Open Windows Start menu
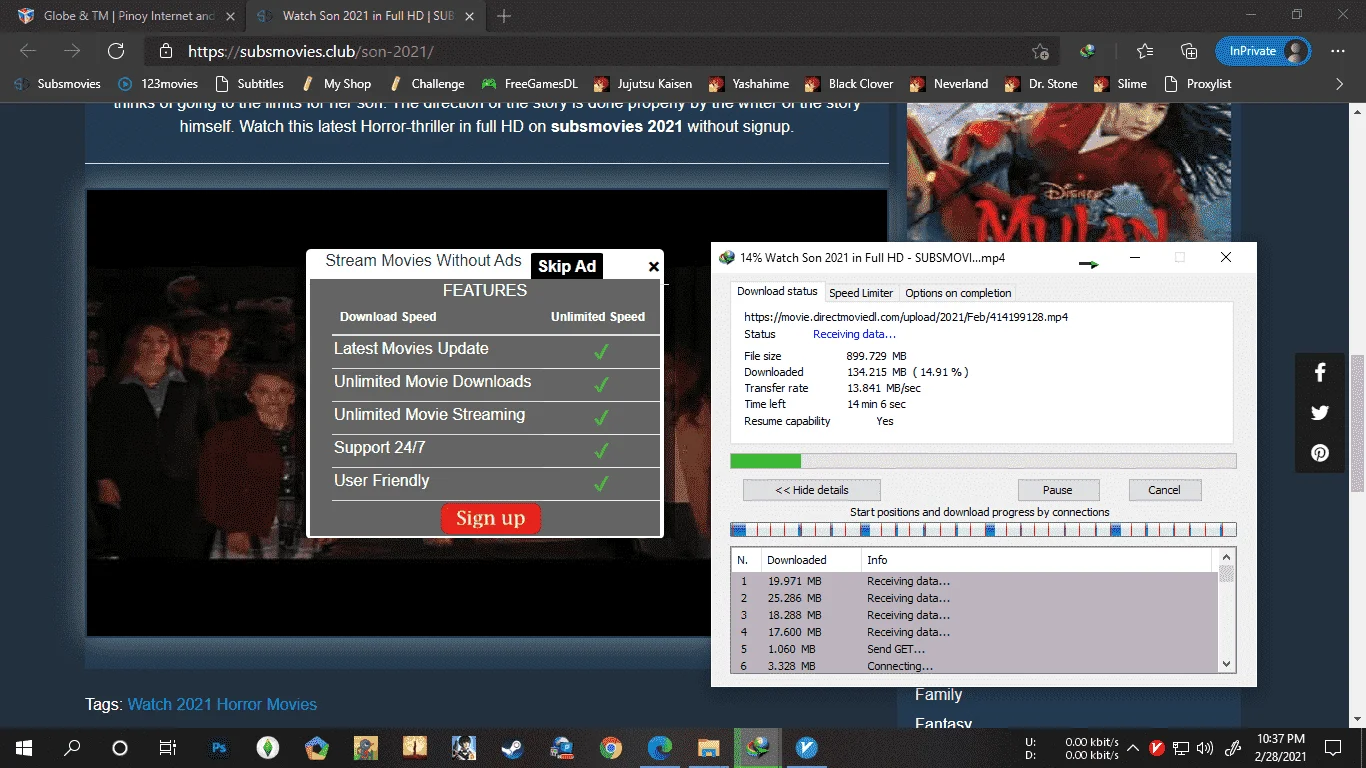This screenshot has height=768, width=1366. (24, 747)
